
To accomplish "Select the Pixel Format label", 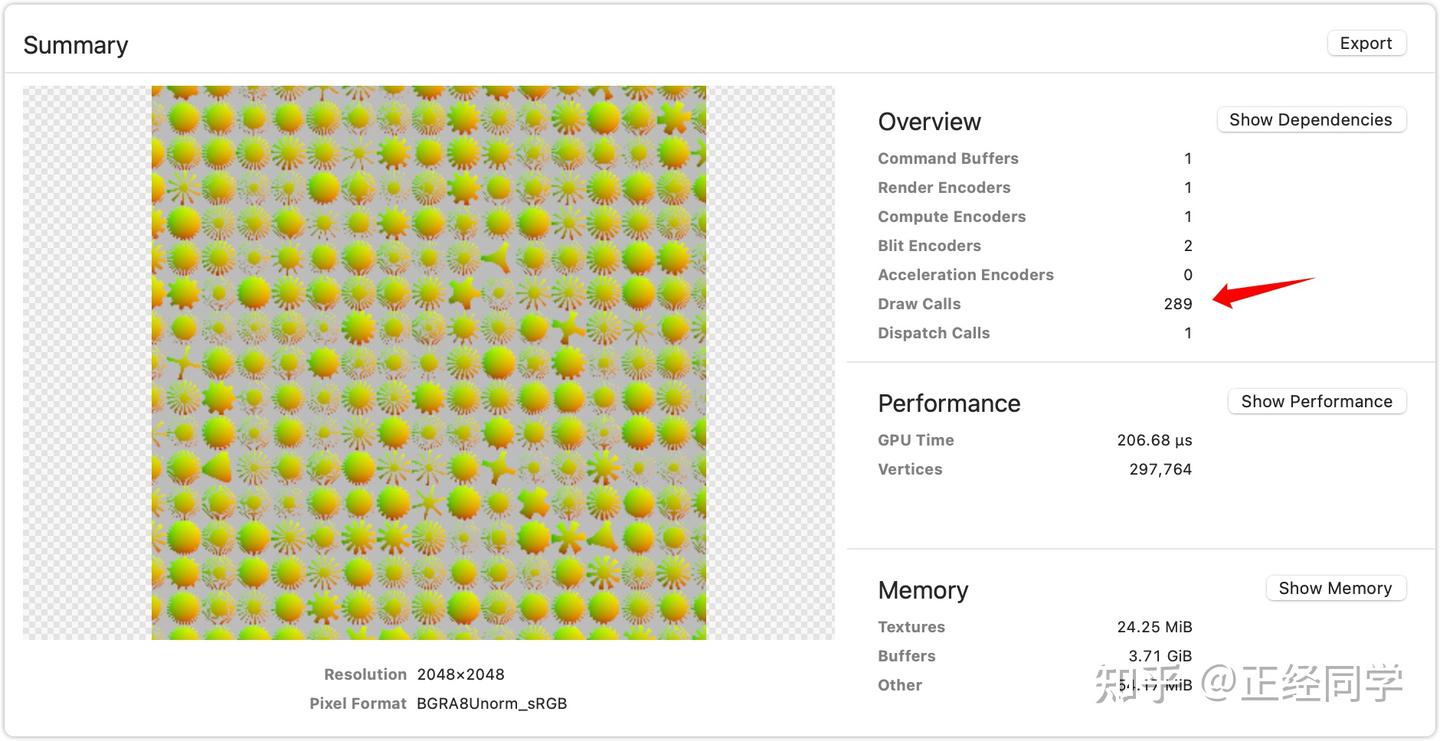I will (x=358, y=703).
